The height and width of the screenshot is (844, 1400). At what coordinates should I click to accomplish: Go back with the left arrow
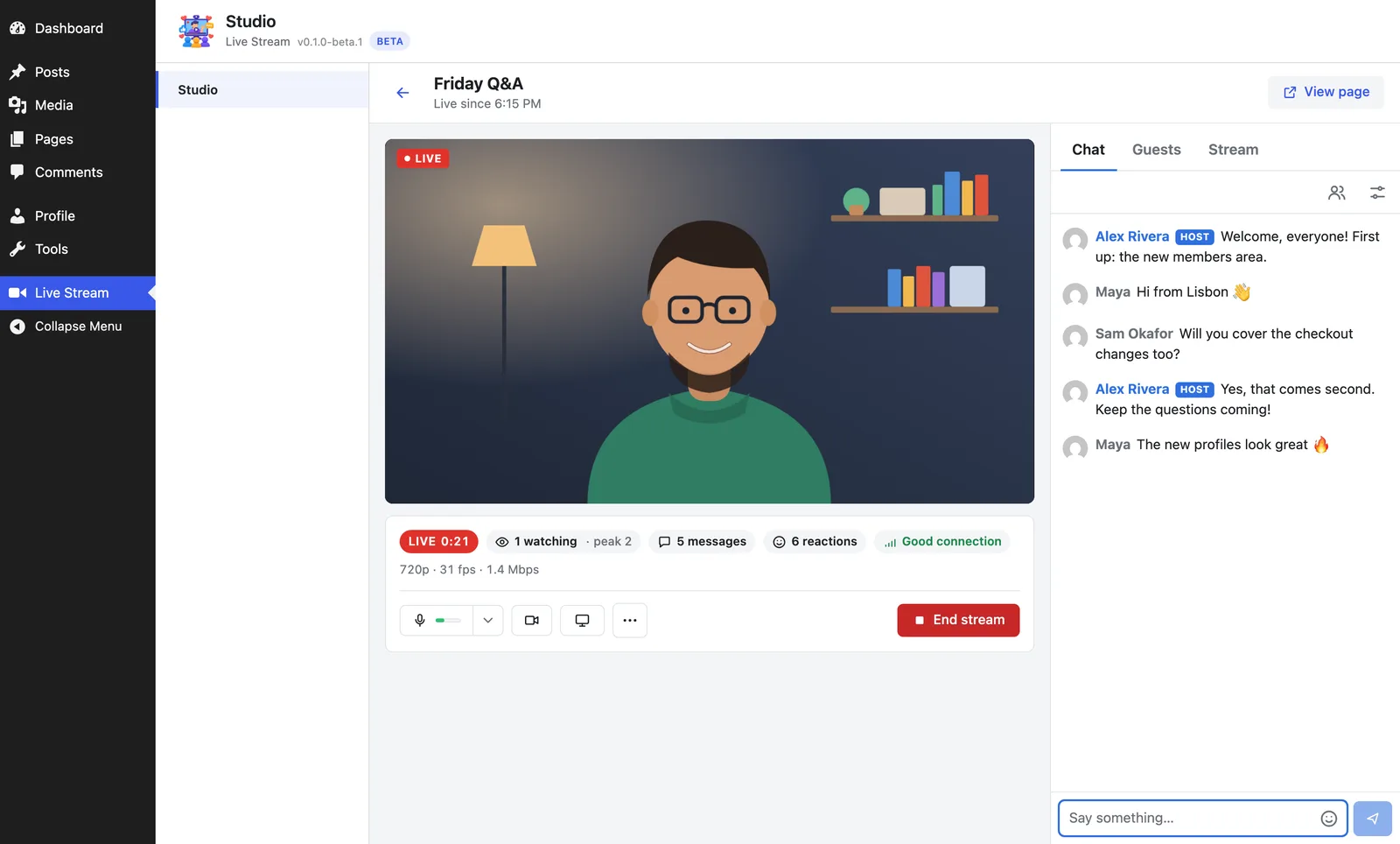click(x=402, y=93)
